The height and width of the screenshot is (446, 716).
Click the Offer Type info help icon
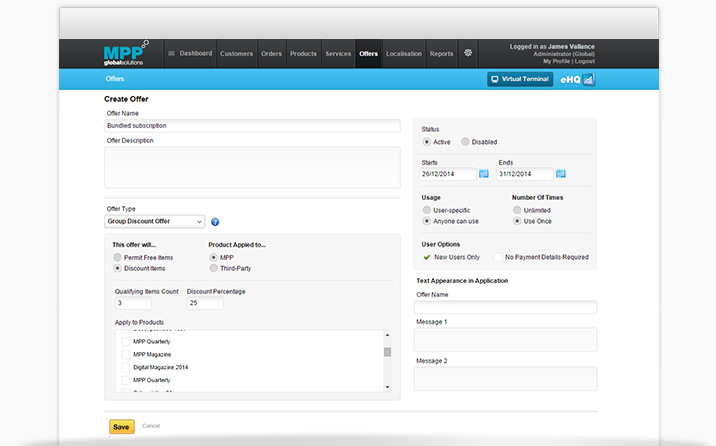coord(215,222)
